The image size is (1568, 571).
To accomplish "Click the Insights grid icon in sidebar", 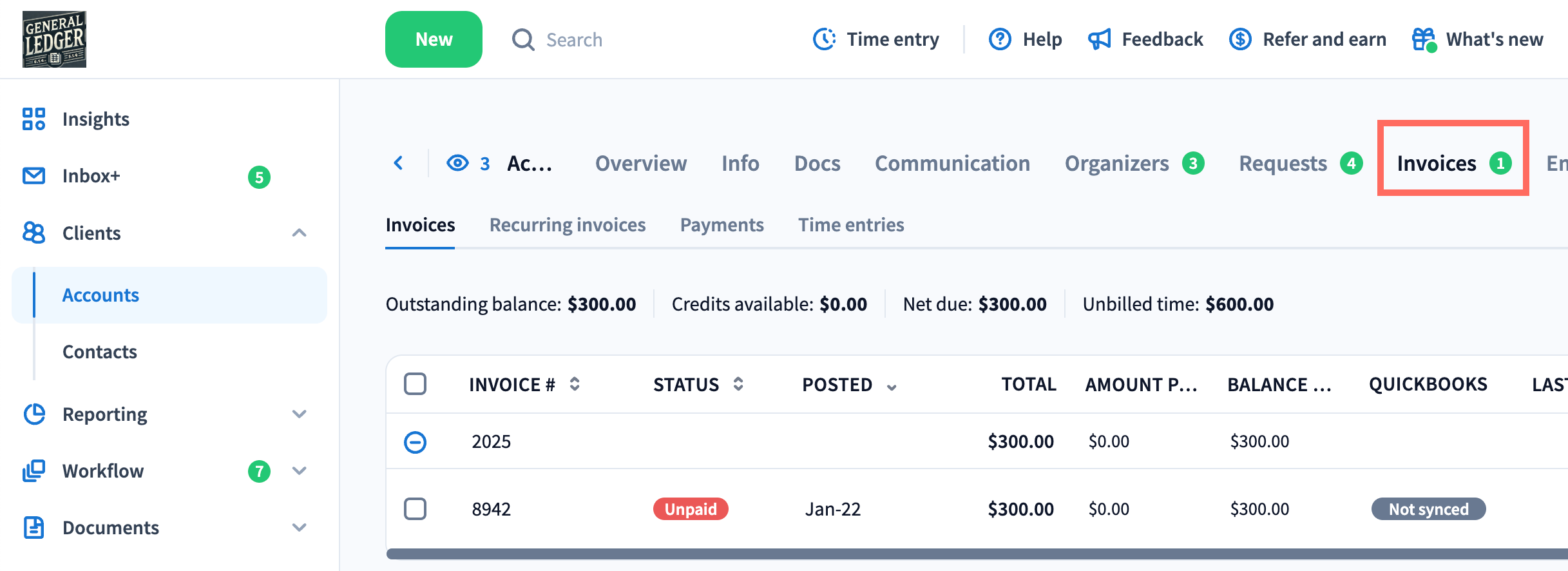I will click(33, 119).
